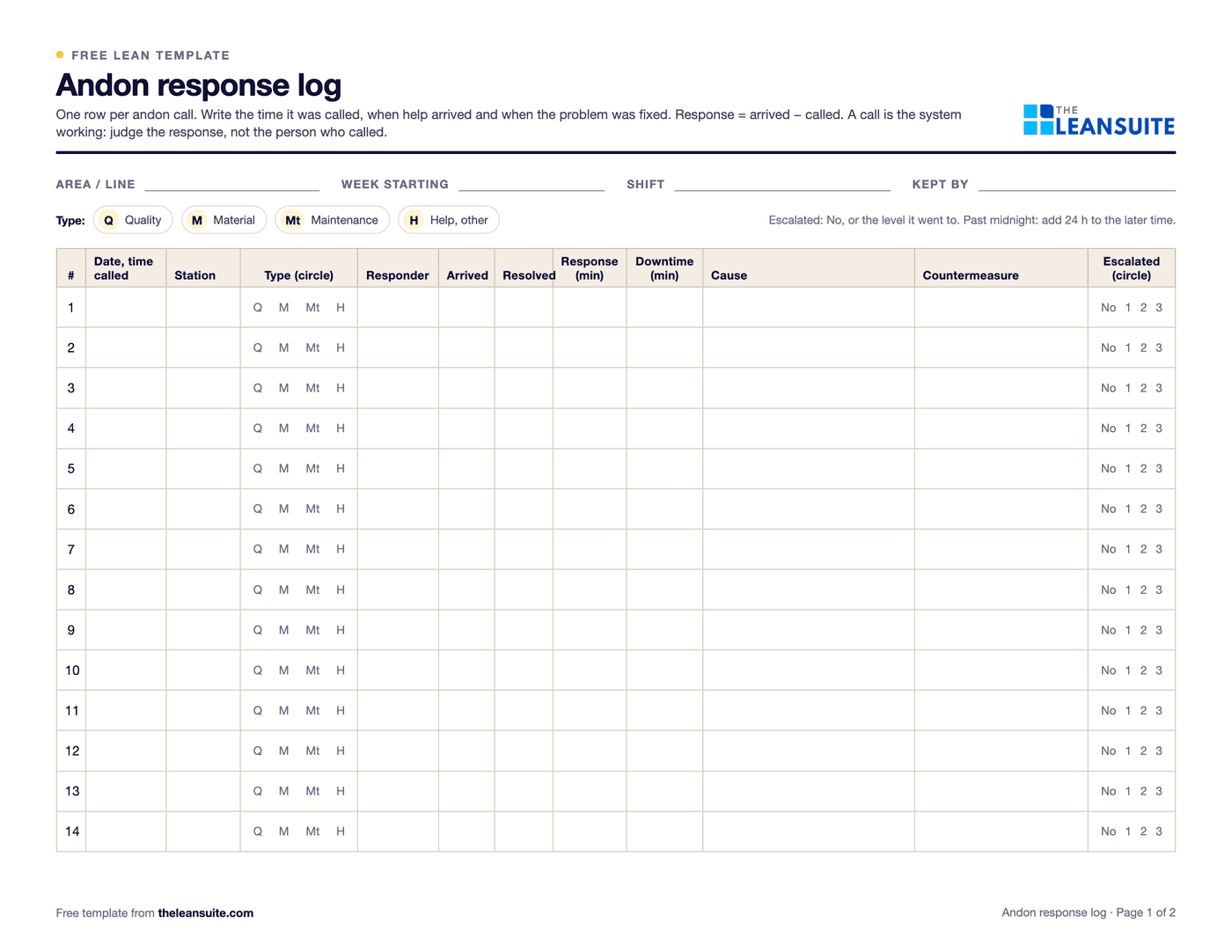Click the Countermeasure column header

pyautogui.click(x=1001, y=268)
